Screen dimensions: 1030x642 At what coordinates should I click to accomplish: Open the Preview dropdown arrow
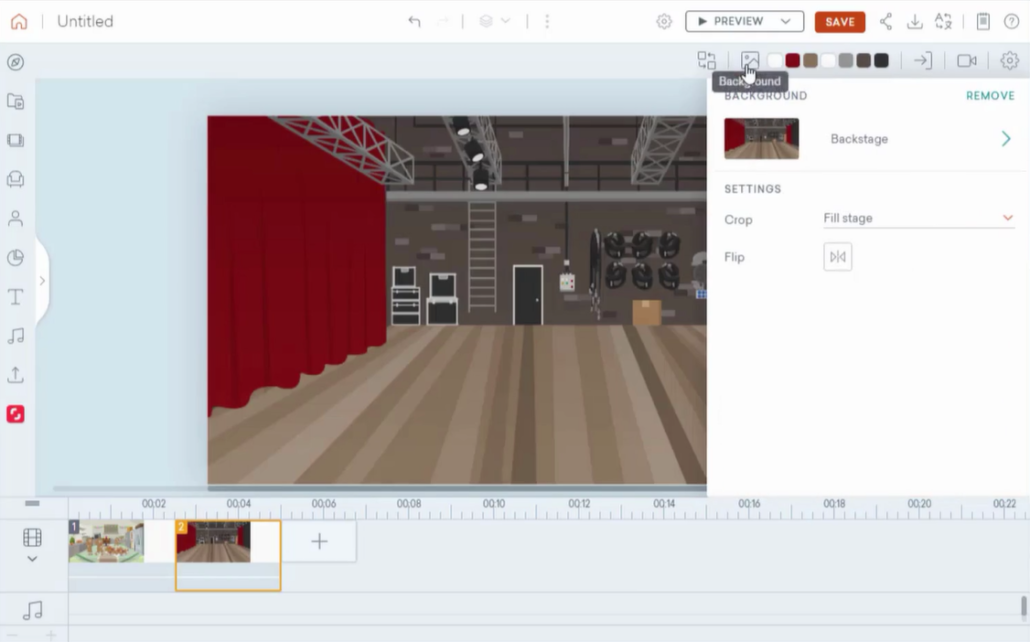(787, 22)
